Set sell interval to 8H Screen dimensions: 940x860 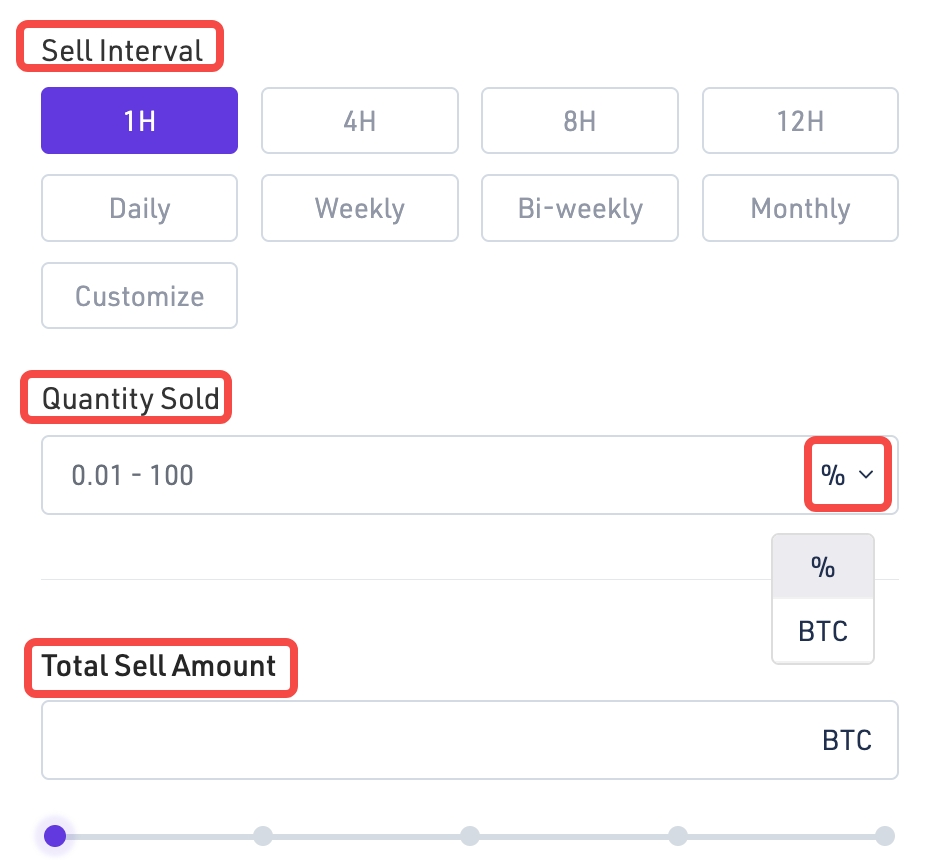(x=580, y=121)
